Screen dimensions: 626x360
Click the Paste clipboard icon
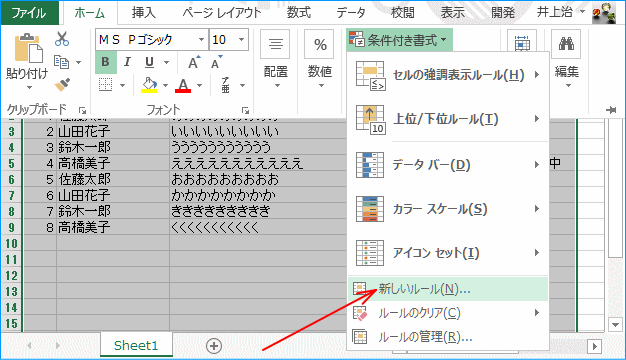[28, 48]
